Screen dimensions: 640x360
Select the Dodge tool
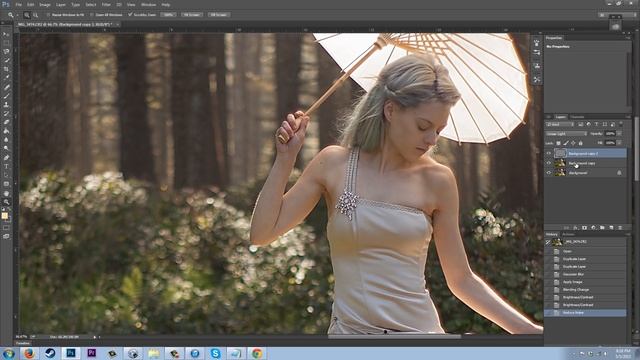click(6, 149)
